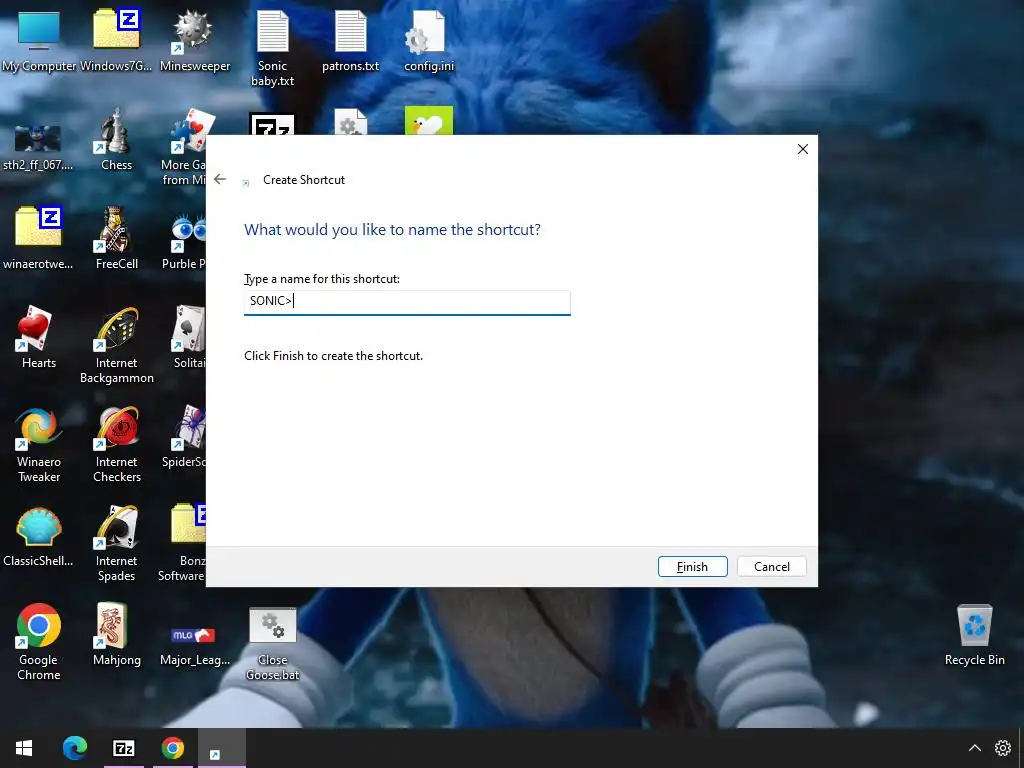Show hidden system tray icons
This screenshot has height=768, width=1024.
[x=974, y=748]
